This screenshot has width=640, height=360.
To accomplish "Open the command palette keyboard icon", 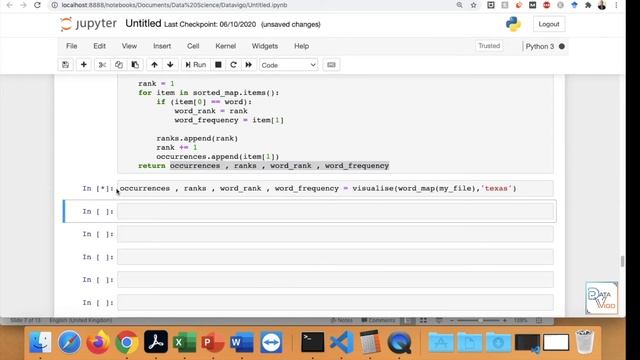I will click(331, 65).
